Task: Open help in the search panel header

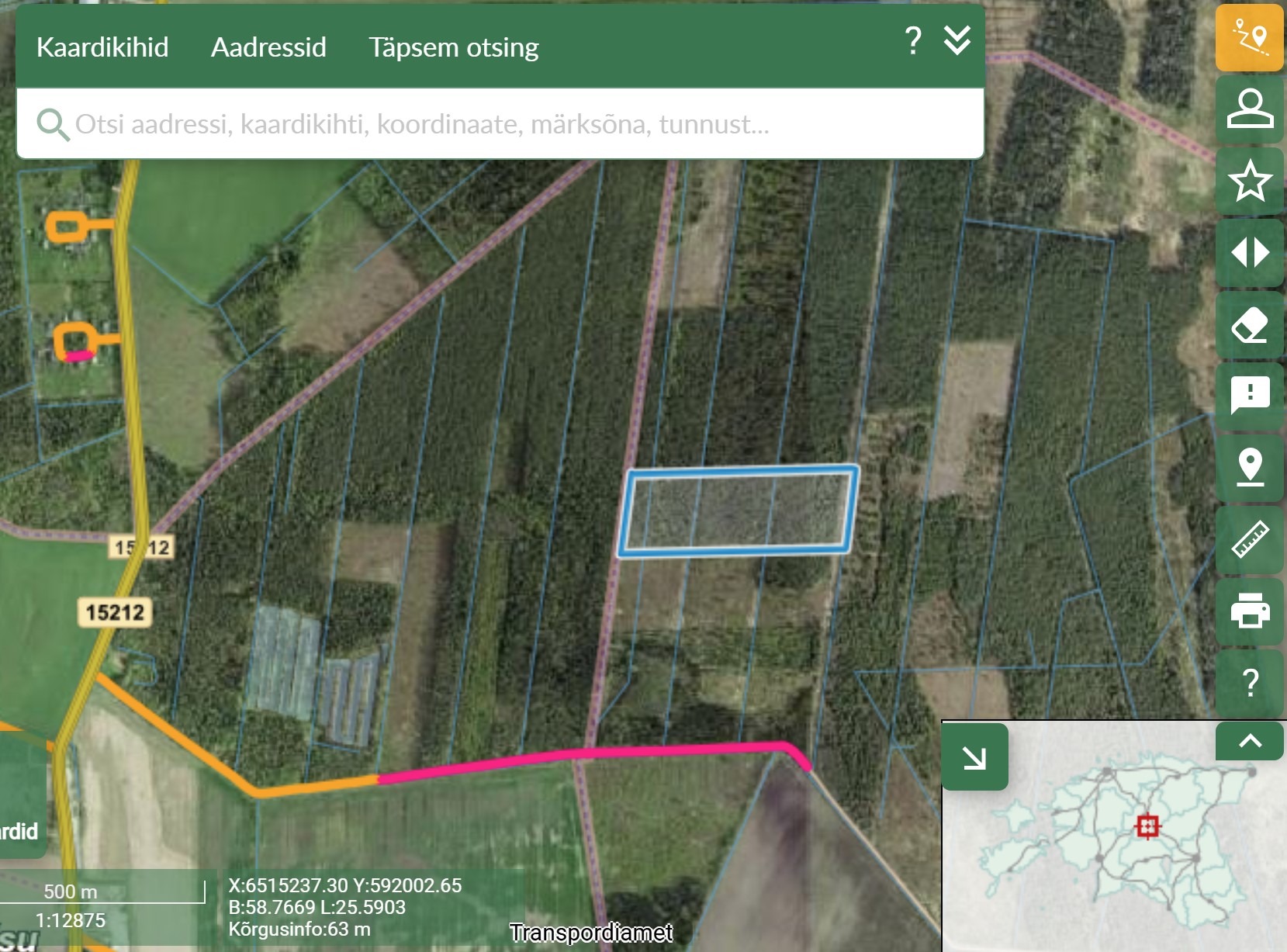Action: coord(913,40)
